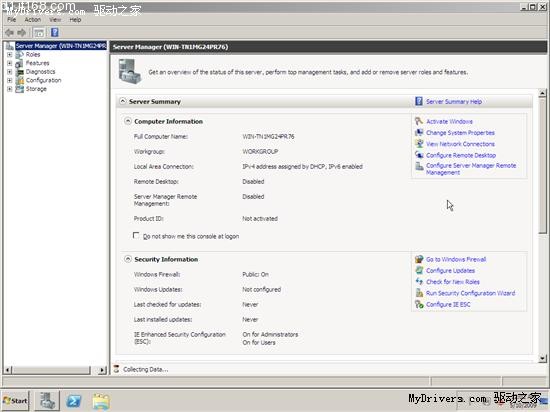Click the Go to Windows Firewall icon
Viewport: 550px width, 412px height.
click(419, 259)
